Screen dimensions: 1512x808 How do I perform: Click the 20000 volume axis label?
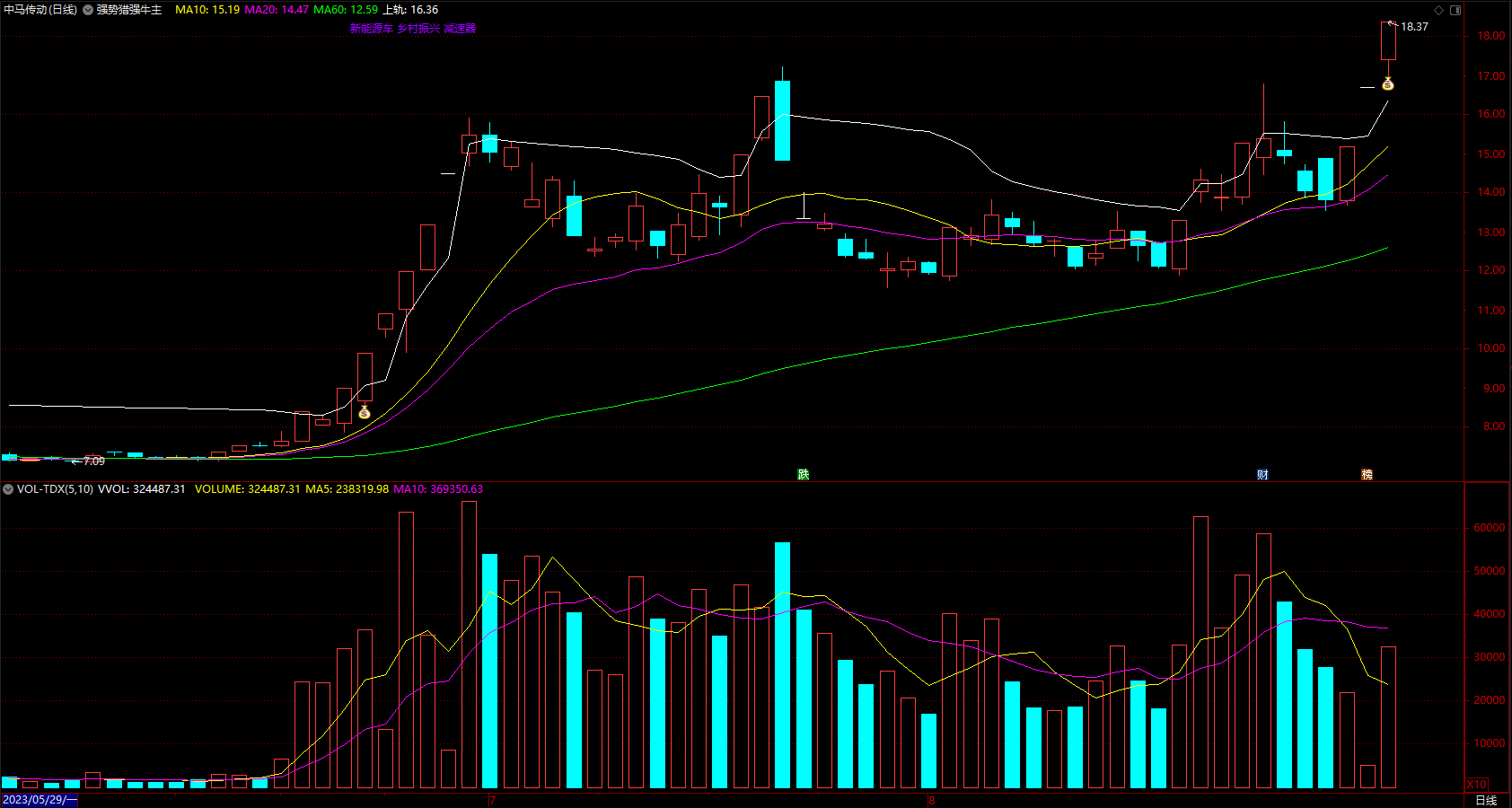point(1490,700)
